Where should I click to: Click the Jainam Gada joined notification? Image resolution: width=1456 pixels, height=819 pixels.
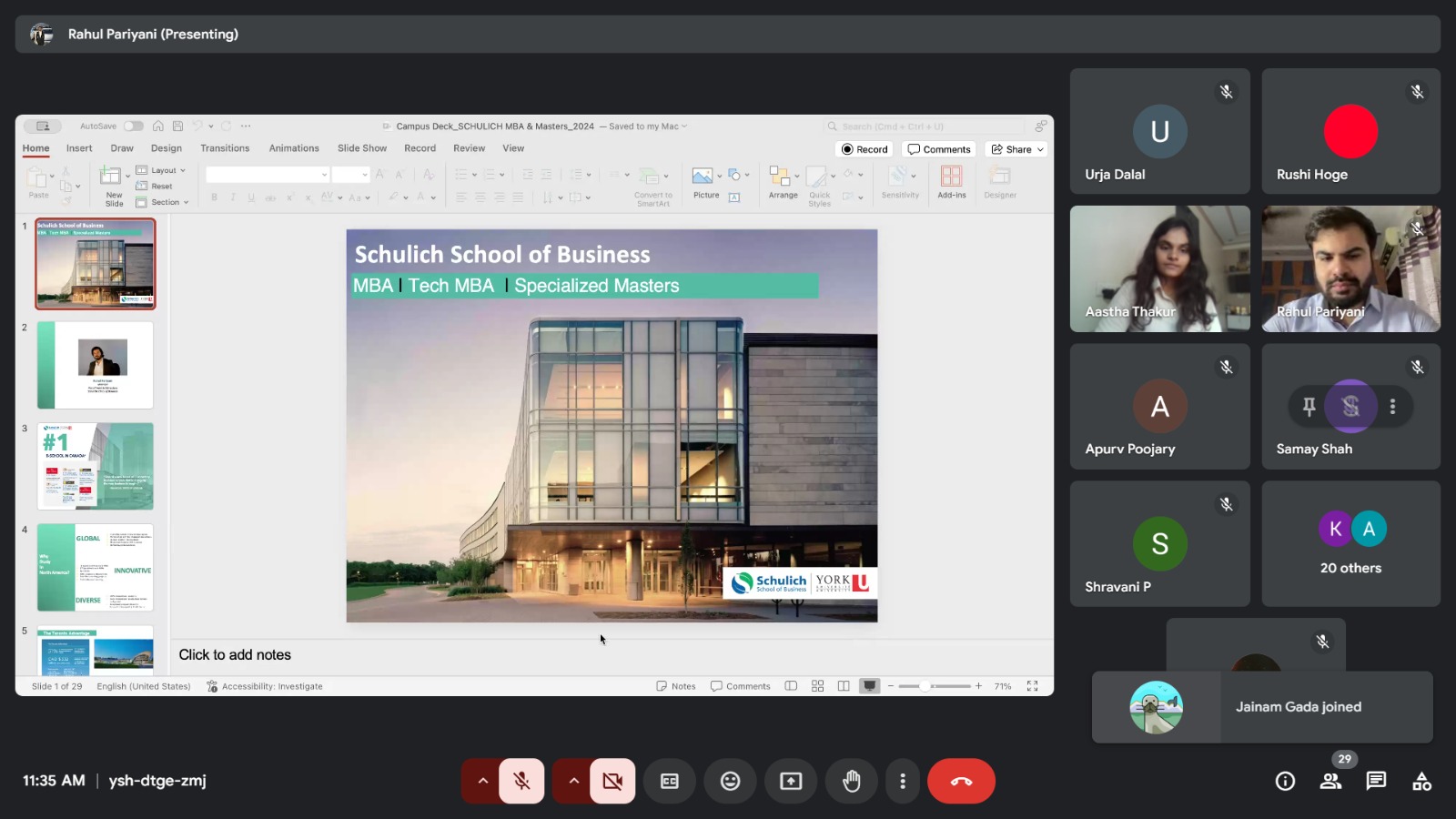1262,707
